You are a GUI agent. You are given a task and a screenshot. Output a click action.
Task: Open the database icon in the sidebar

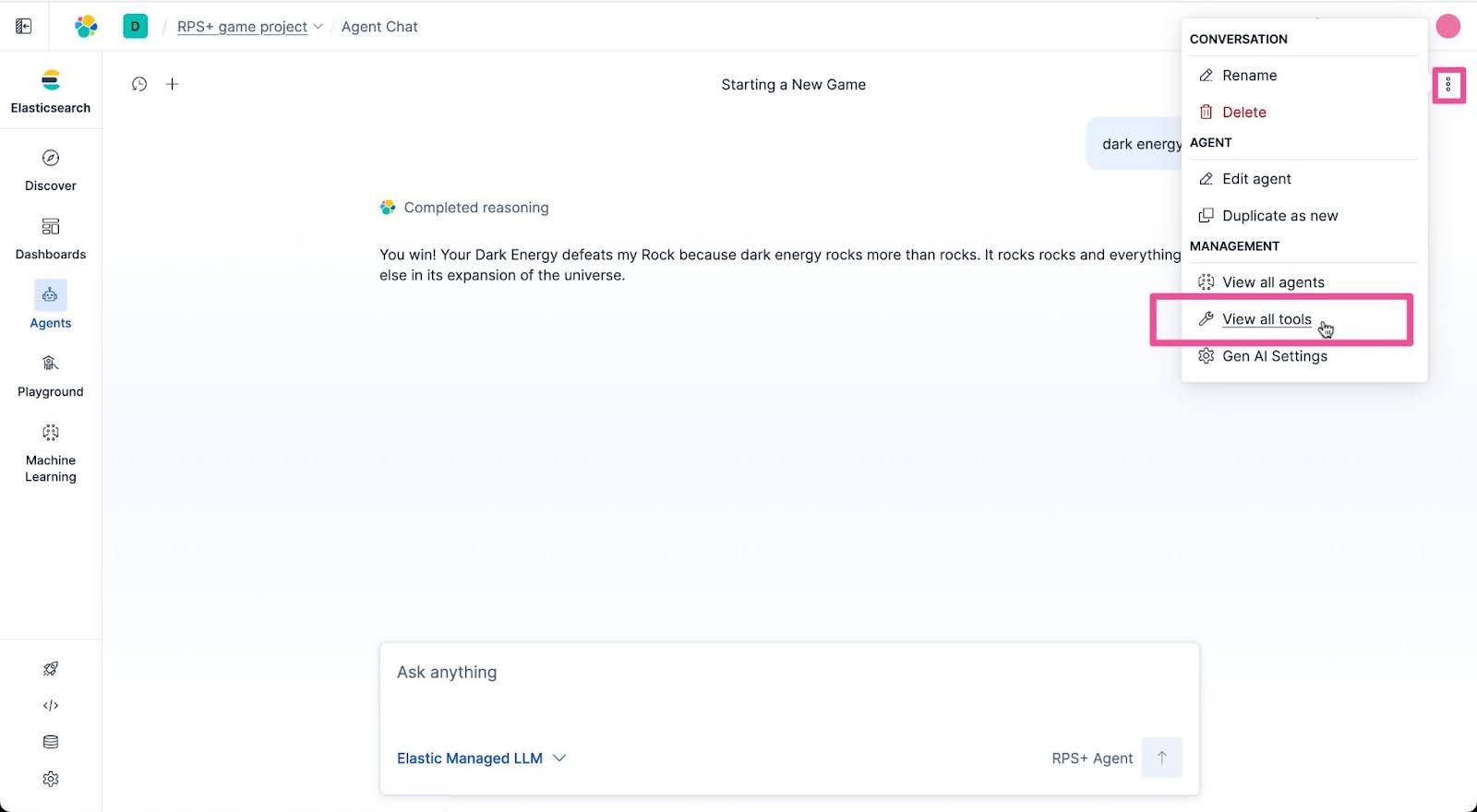(51, 742)
